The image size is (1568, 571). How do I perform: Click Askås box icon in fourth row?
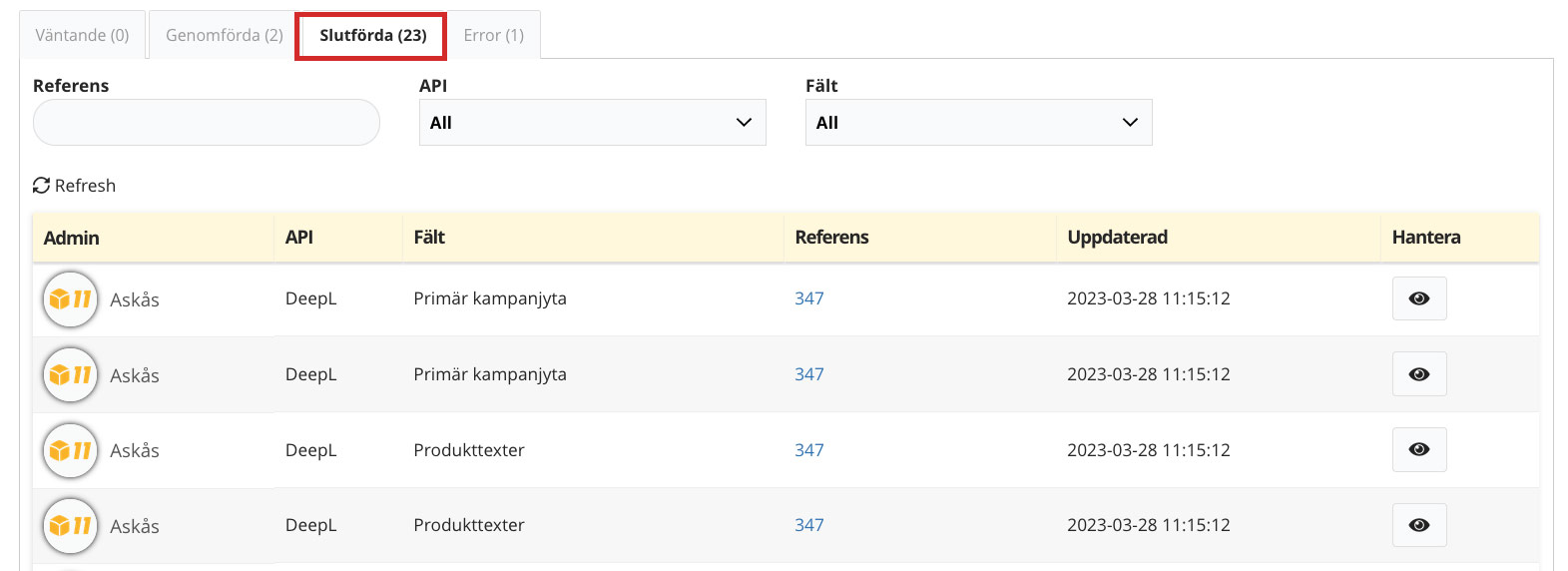70,525
